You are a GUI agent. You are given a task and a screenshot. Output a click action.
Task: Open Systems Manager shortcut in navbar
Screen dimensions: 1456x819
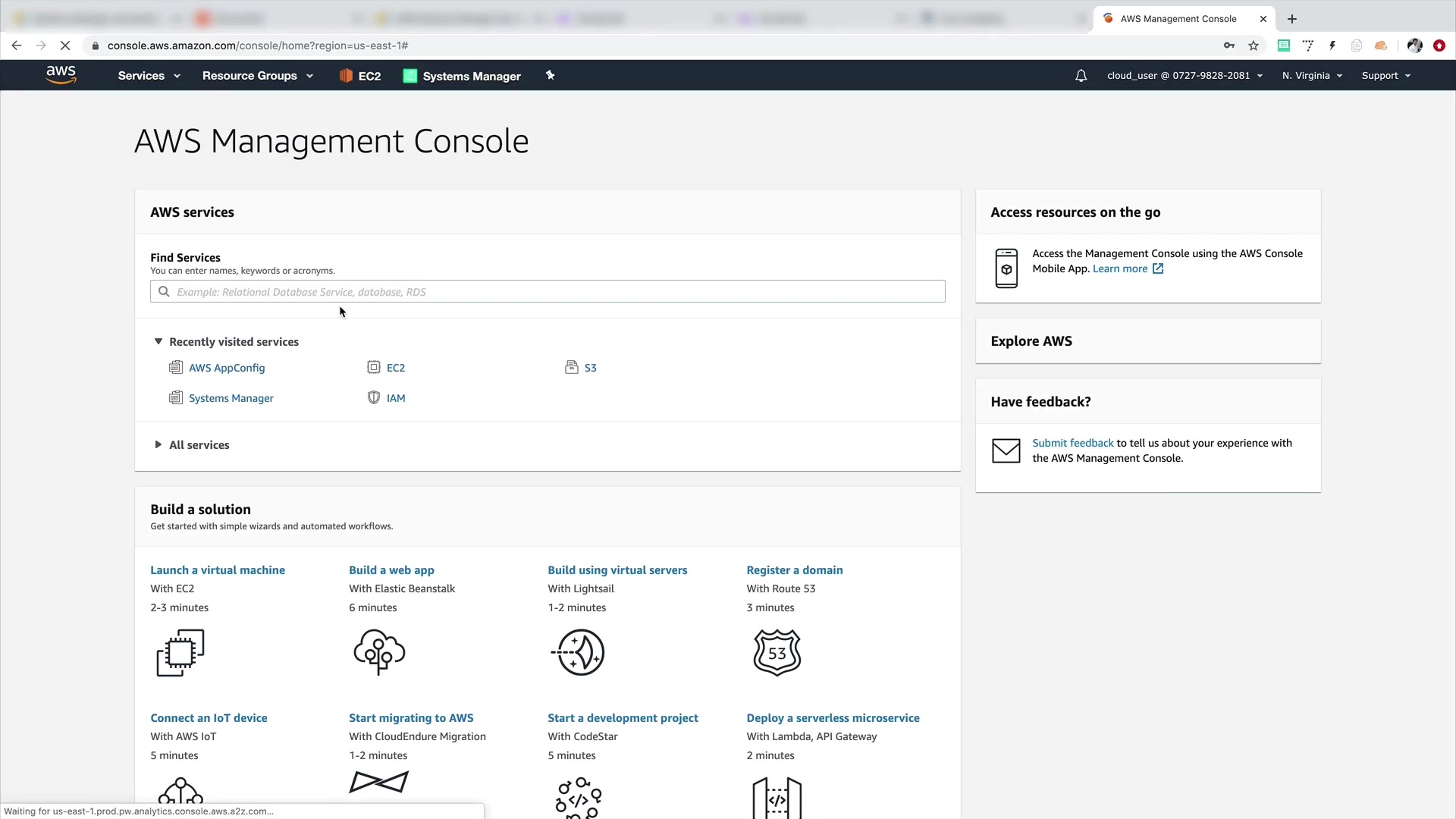point(462,76)
